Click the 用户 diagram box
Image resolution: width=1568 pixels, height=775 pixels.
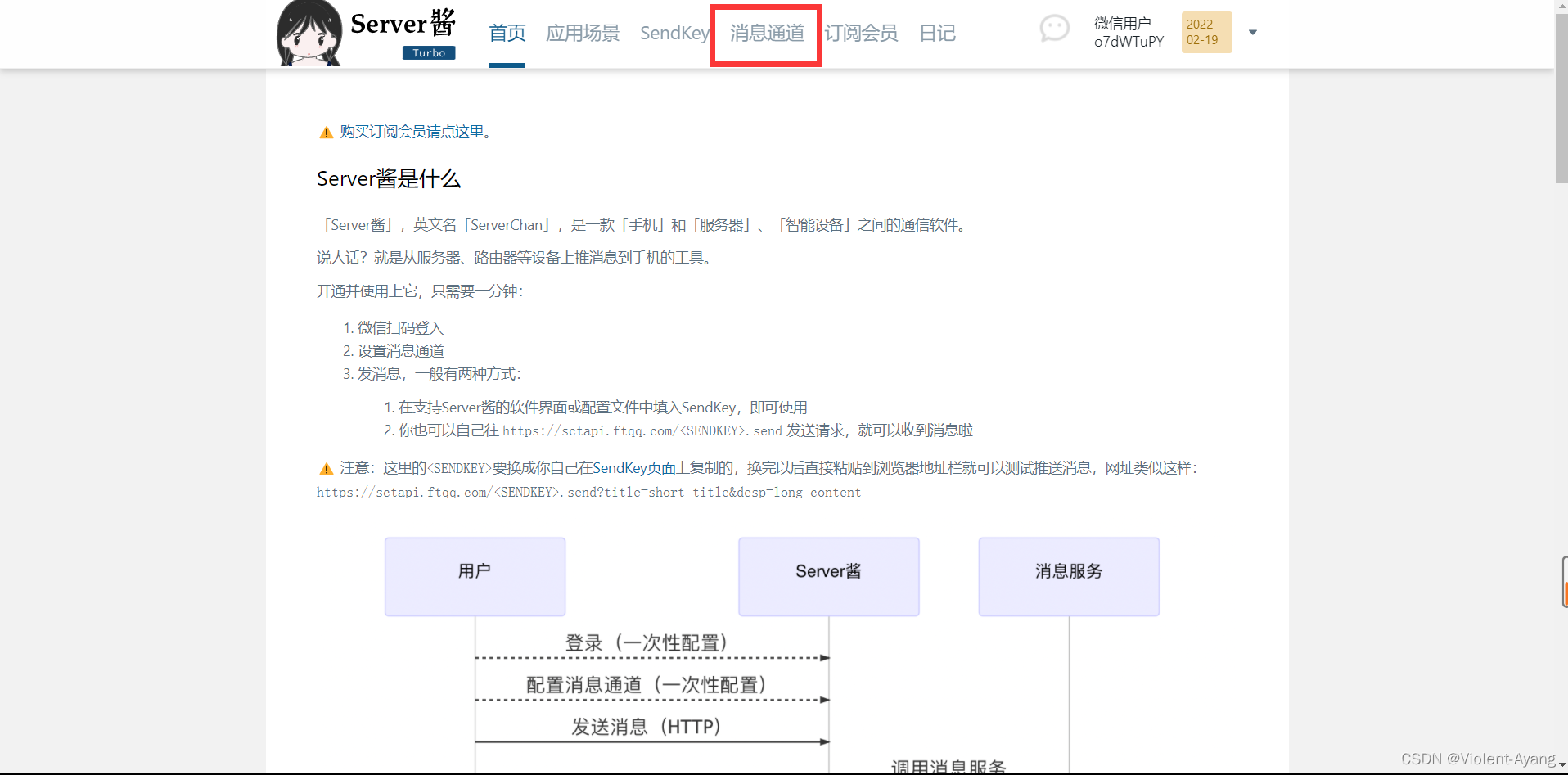click(475, 577)
